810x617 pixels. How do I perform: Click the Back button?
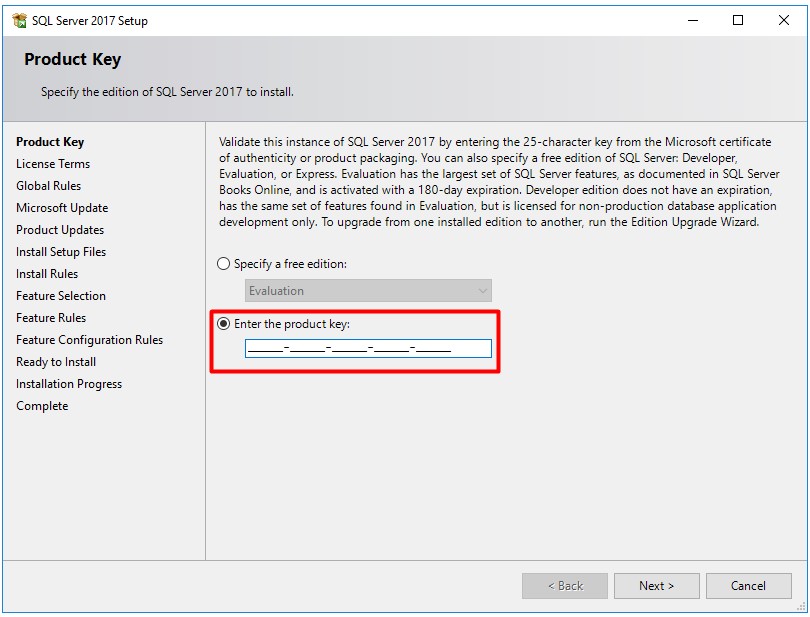(565, 586)
